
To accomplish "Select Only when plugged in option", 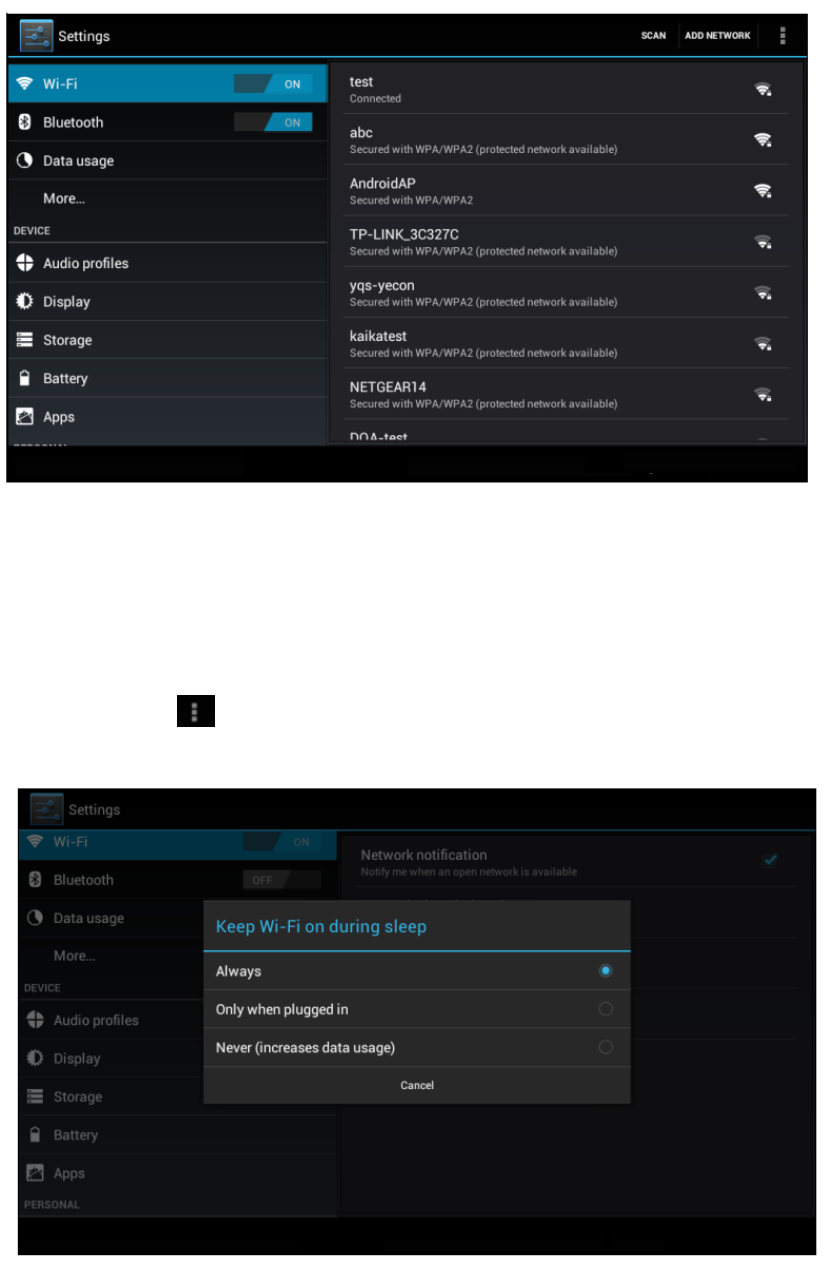I will (x=417, y=1009).
